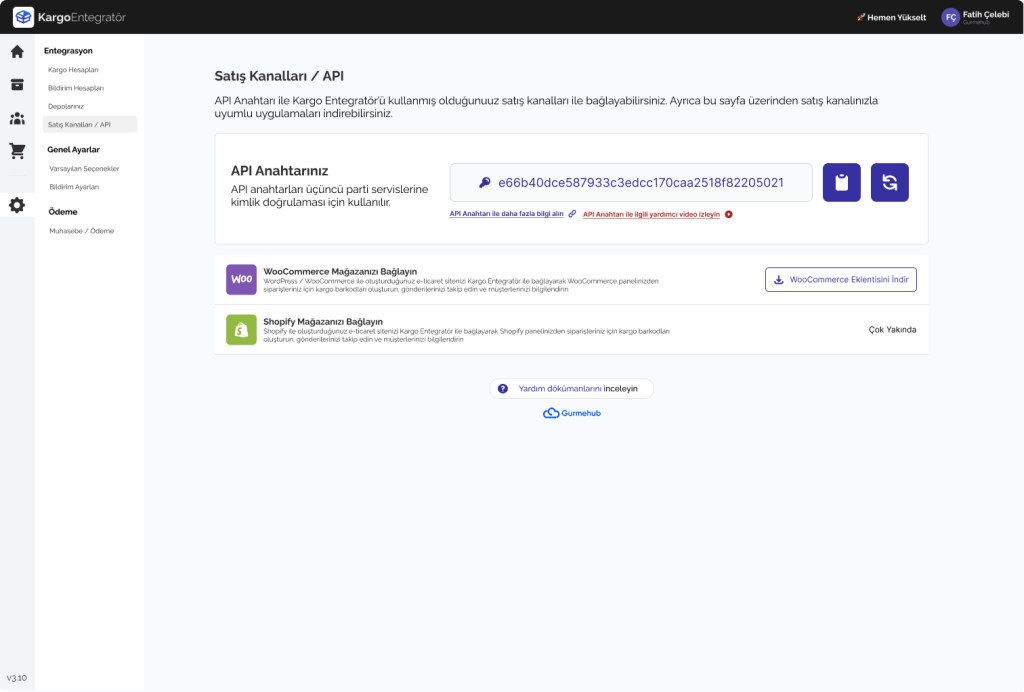Regenerate API key with refresh button

[889, 183]
